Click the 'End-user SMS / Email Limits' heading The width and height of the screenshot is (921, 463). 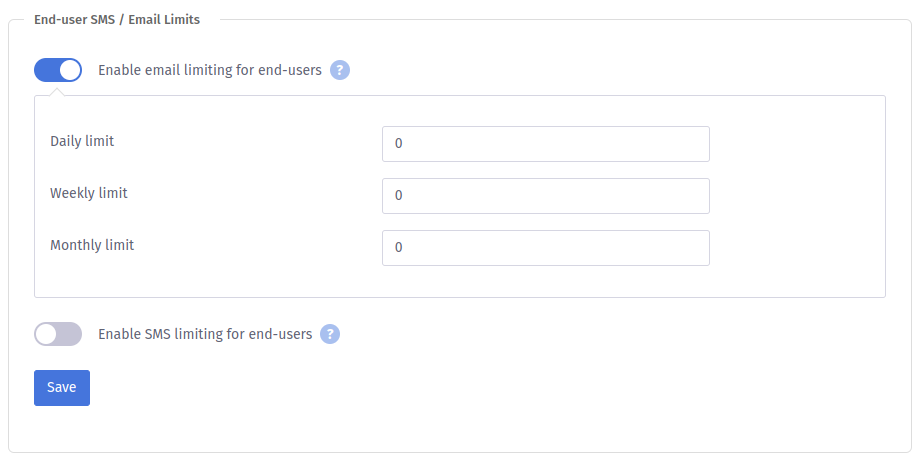point(117,19)
